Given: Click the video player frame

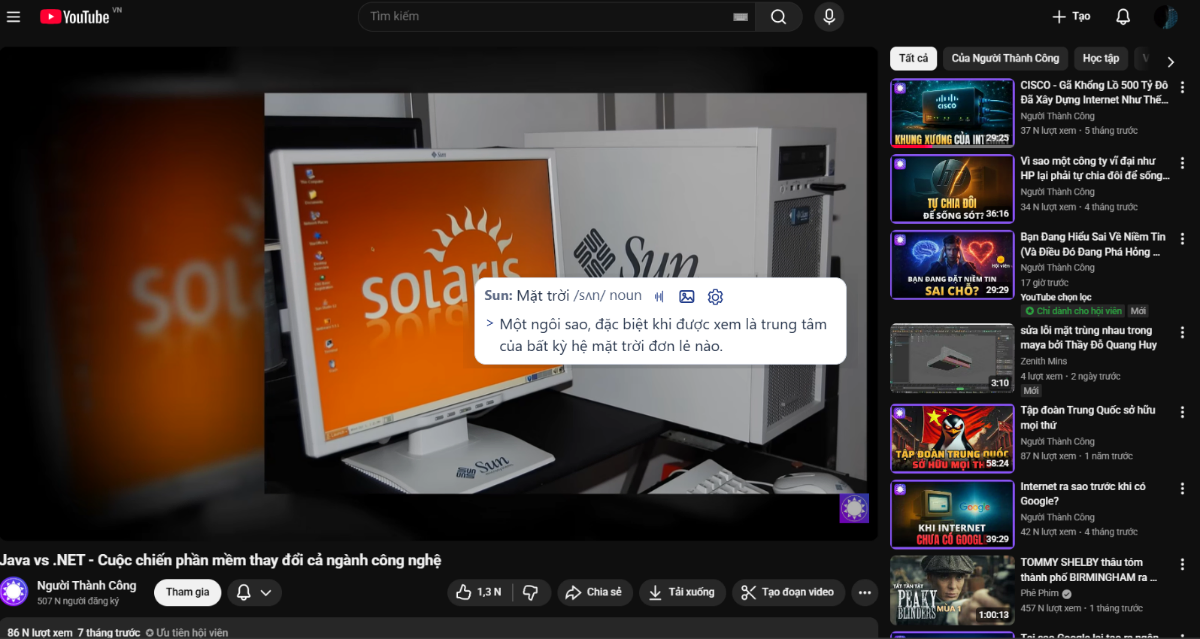Looking at the screenshot, I should [x=439, y=293].
